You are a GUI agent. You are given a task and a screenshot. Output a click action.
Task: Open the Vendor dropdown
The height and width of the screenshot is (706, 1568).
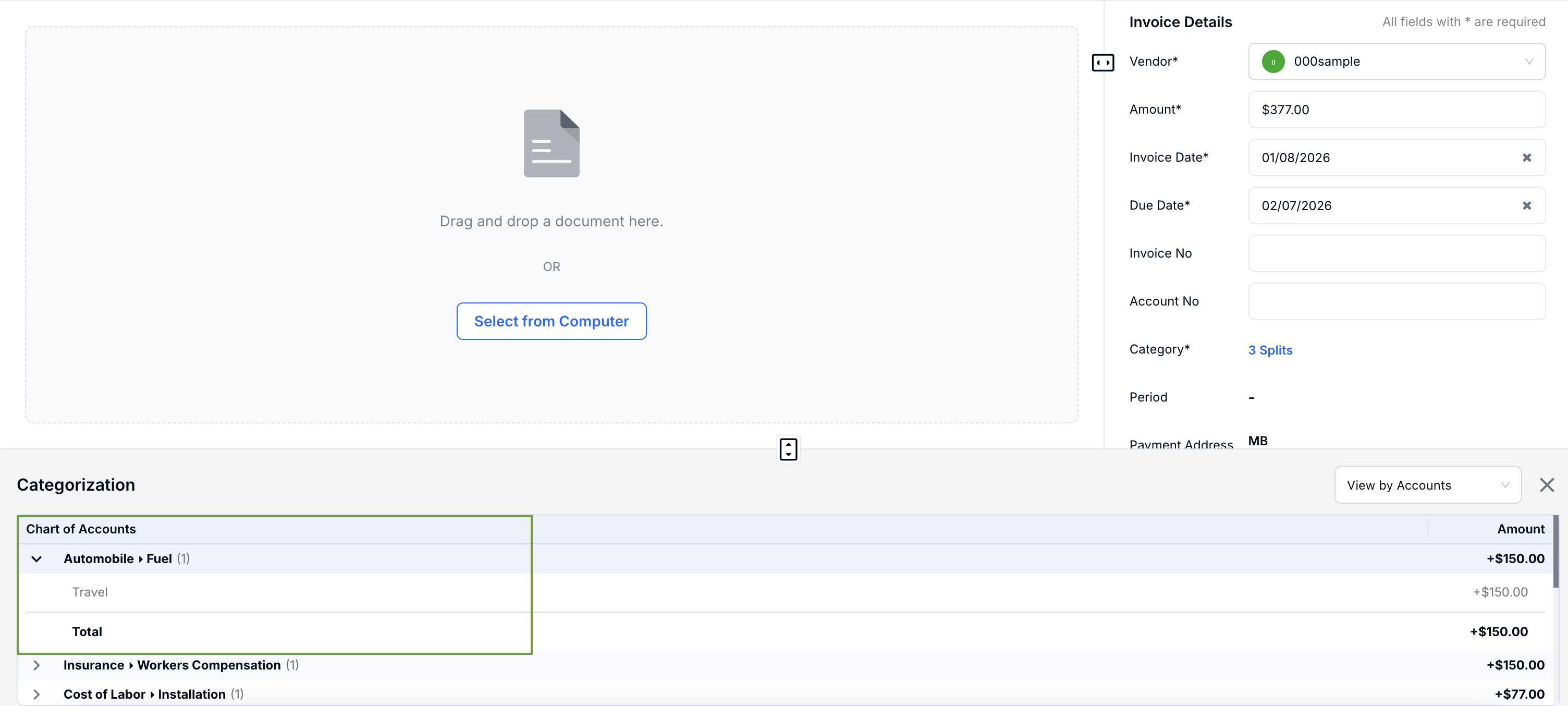click(x=1528, y=62)
